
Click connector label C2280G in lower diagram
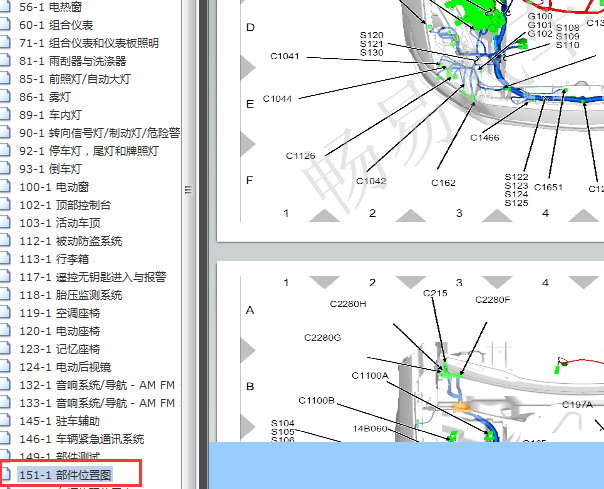coord(323,338)
